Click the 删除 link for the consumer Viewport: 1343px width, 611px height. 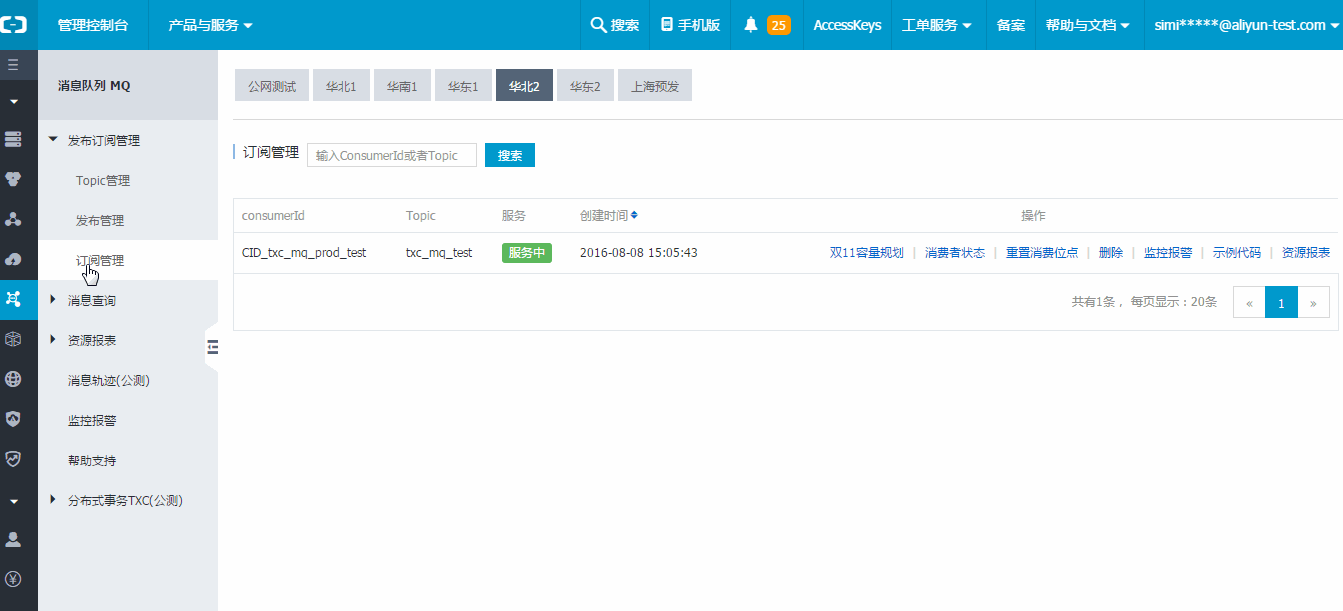[x=1110, y=253]
